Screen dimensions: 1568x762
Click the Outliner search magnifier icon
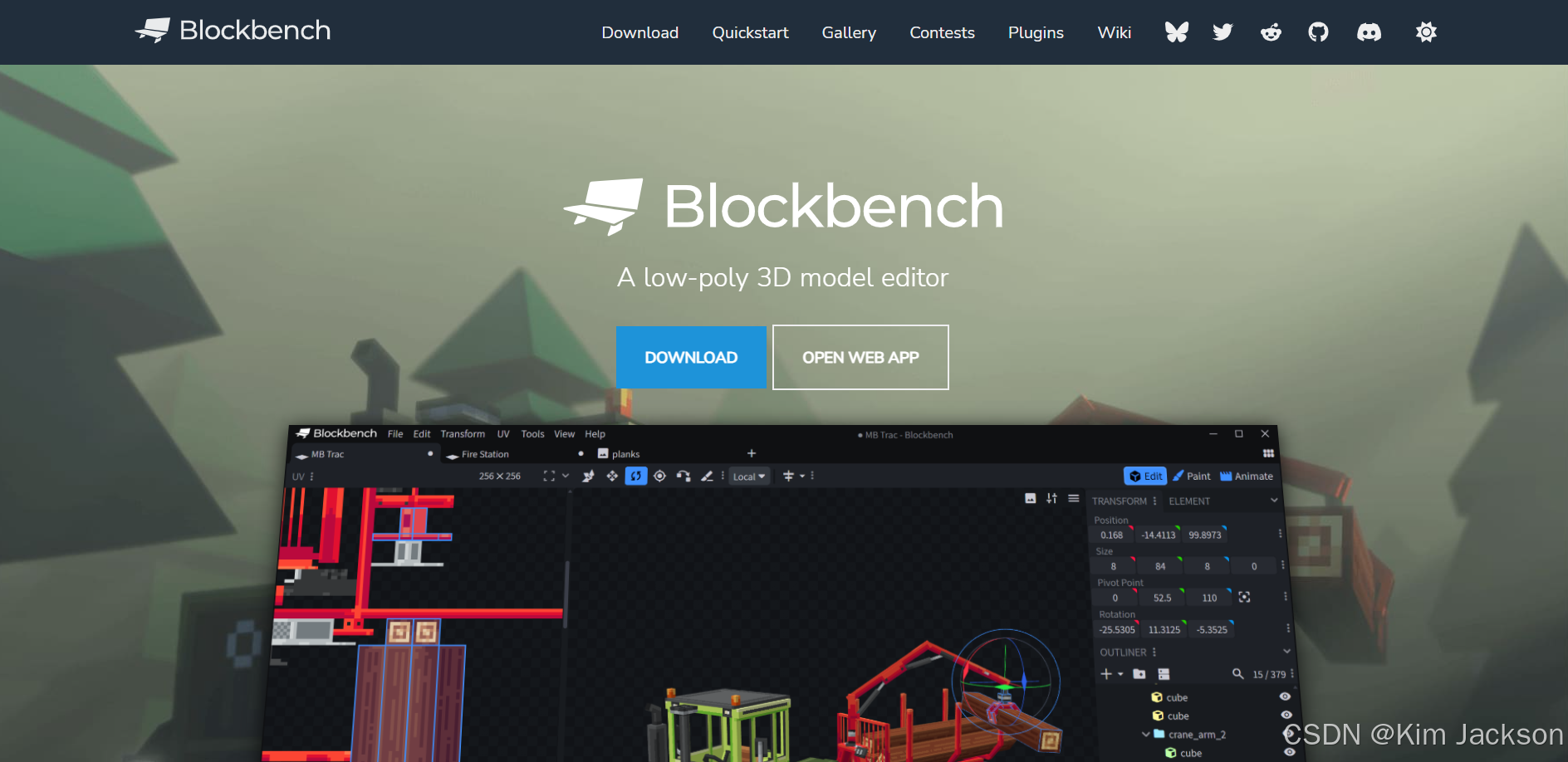coord(1237,674)
